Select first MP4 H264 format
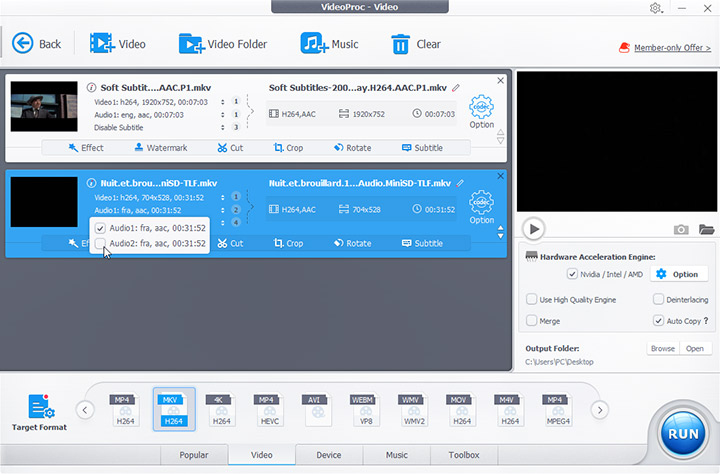Image resolution: width=720 pixels, height=474 pixels. pos(125,410)
